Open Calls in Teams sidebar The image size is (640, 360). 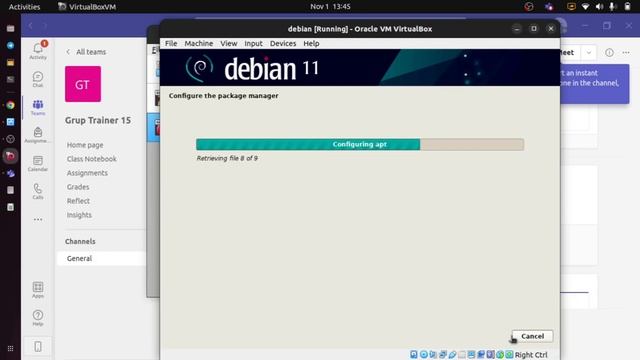(x=38, y=191)
